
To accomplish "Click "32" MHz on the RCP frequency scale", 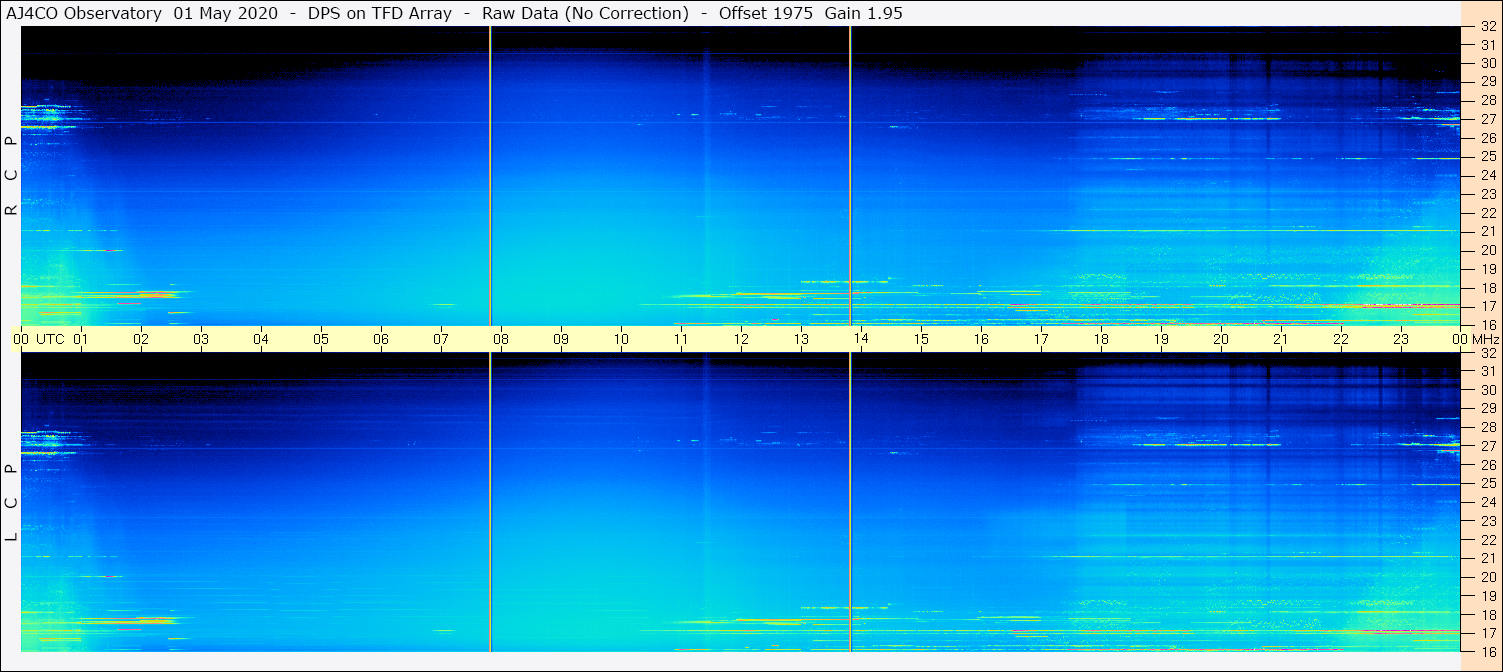I will coord(1487,27).
